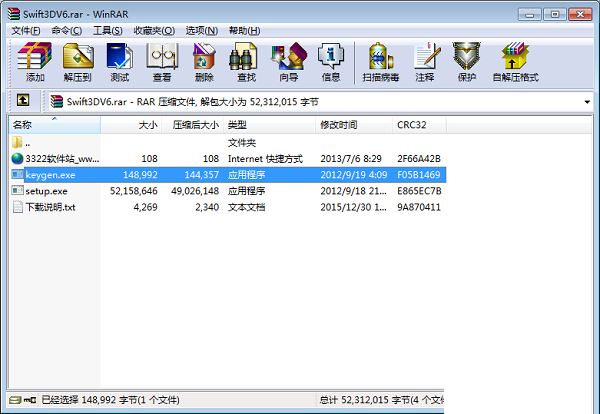Click 文本文档 type cell
Screen dimensions: 600x414
pyautogui.click(x=246, y=207)
